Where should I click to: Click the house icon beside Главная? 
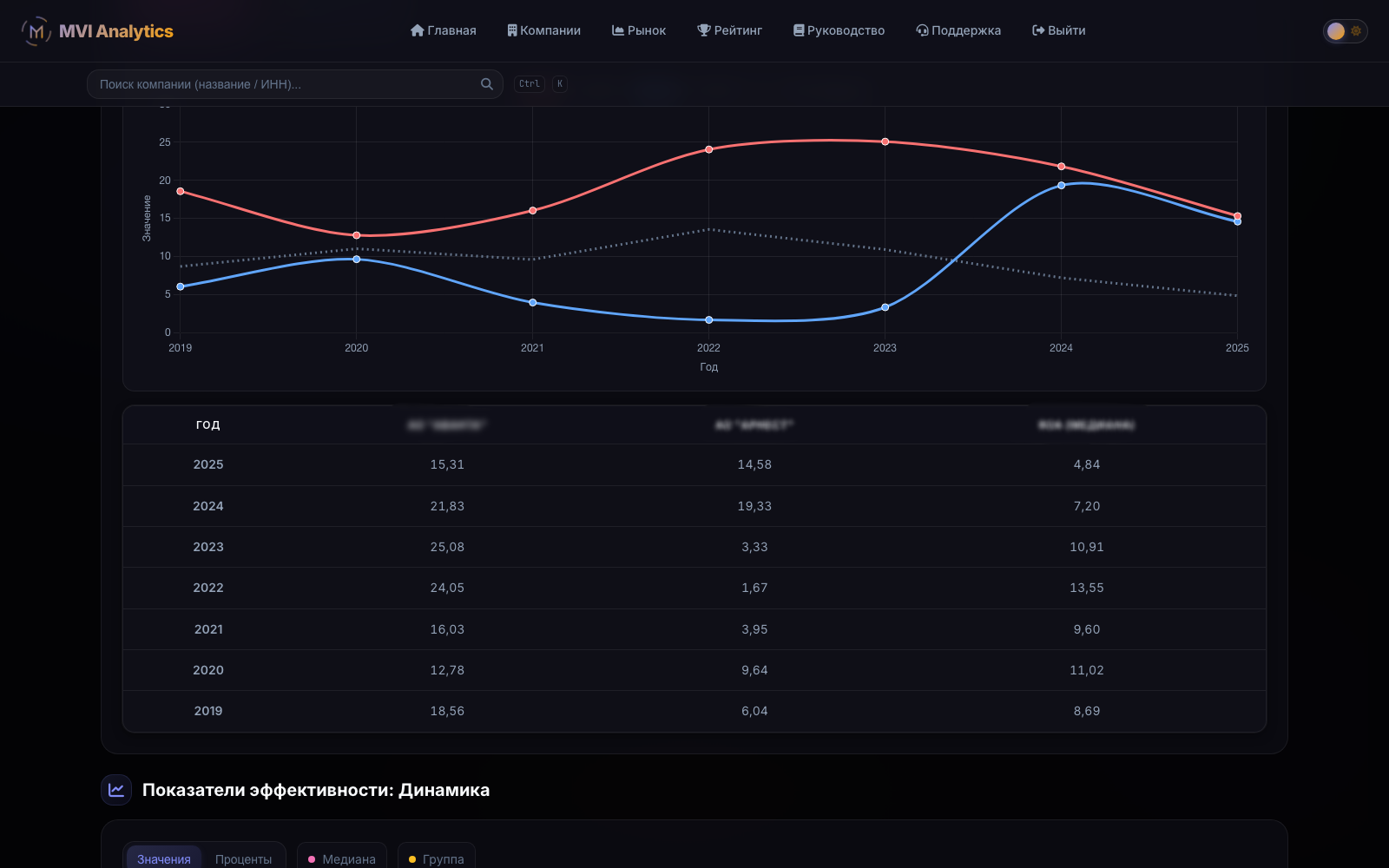coord(418,30)
